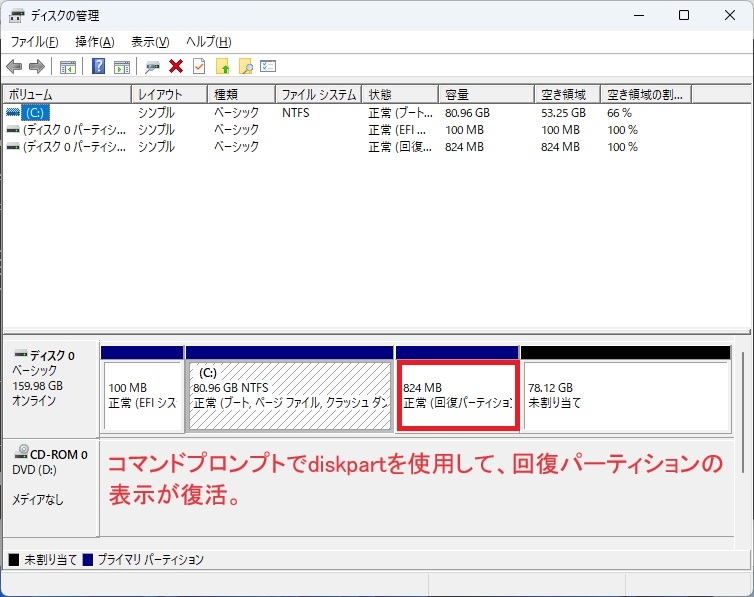Click the Disk Management app icon in title bar
The height and width of the screenshot is (597, 754).
coord(16,15)
